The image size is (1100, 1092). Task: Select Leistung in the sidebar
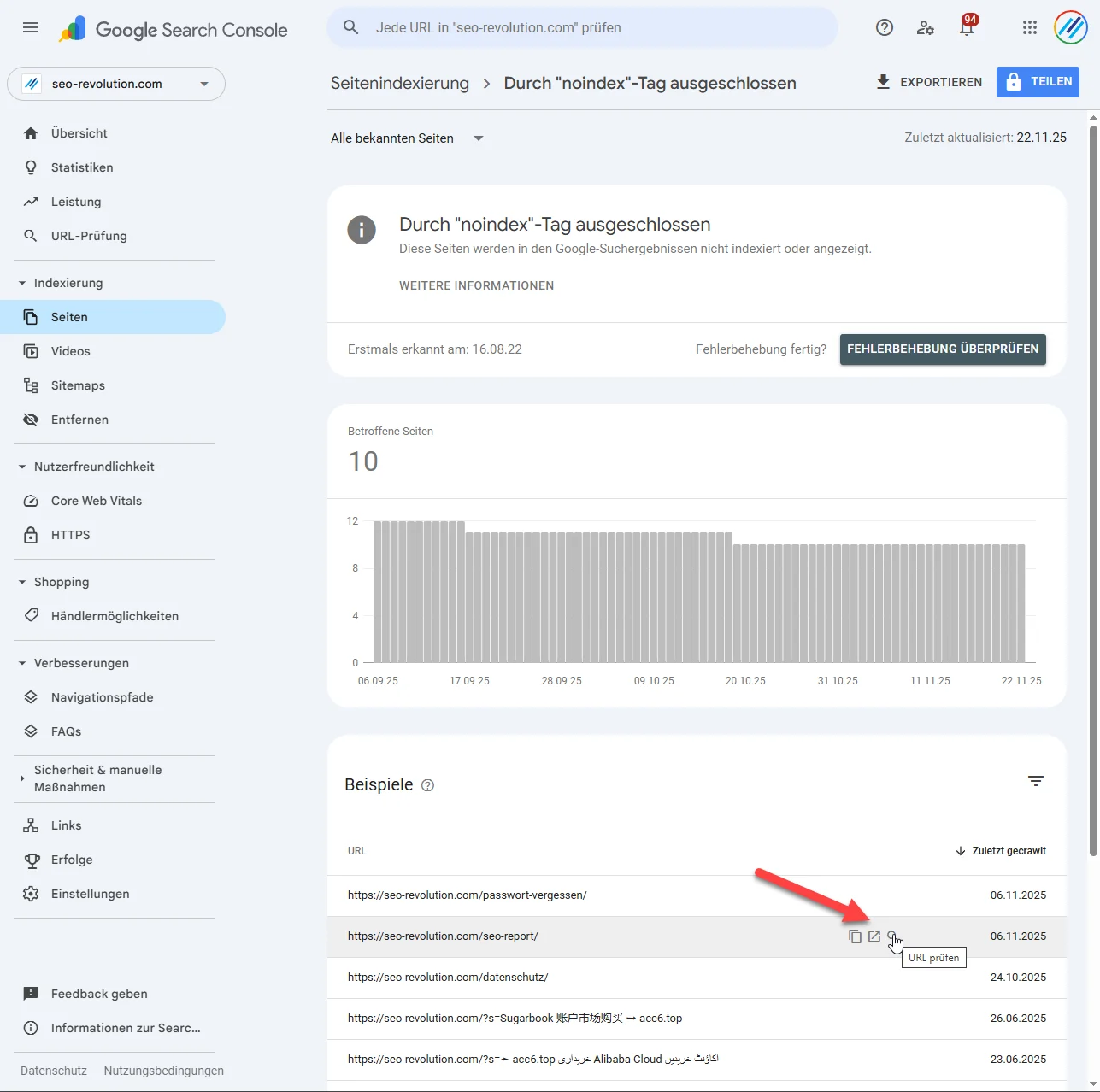(74, 201)
